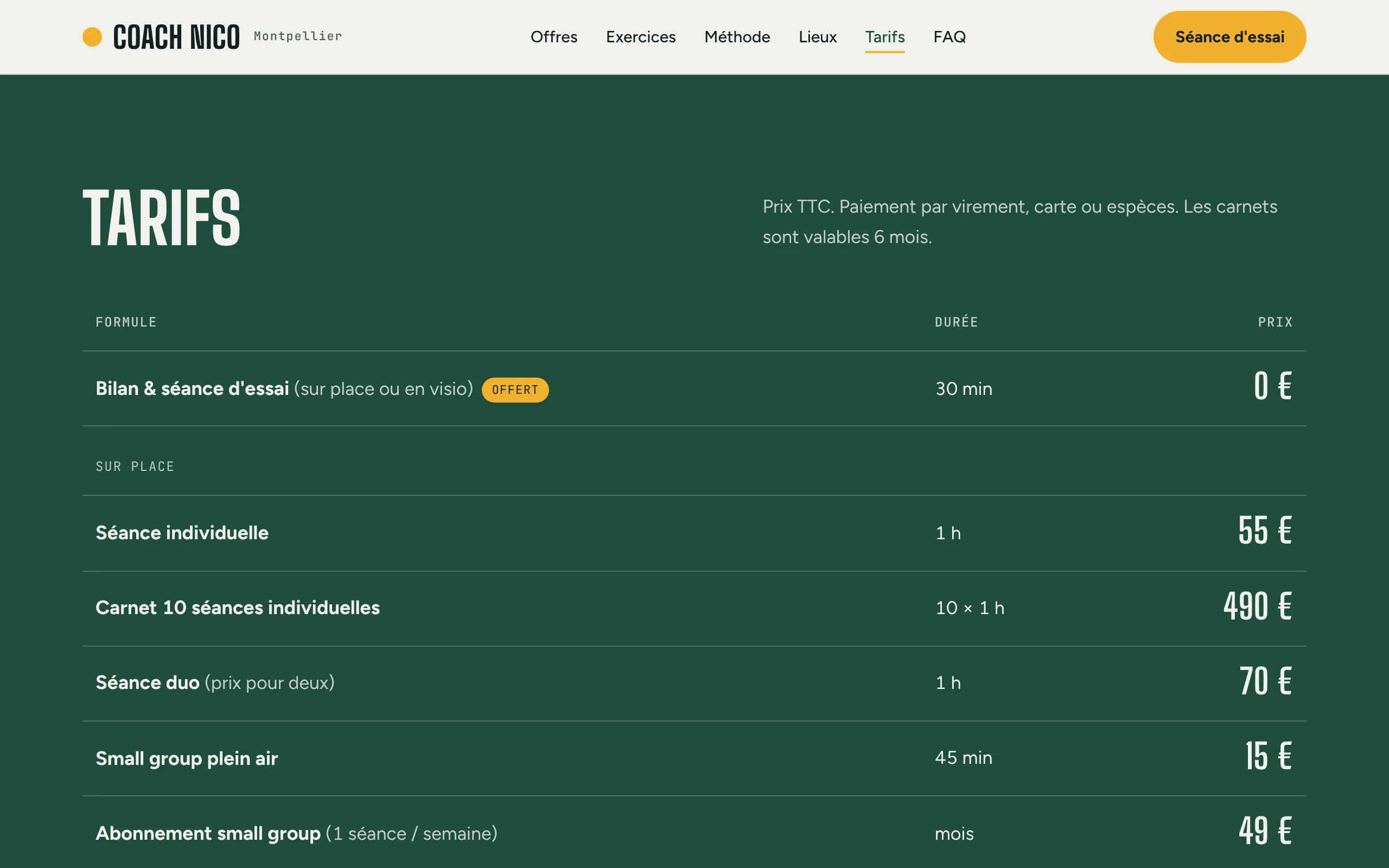Click the mois duration cell
This screenshot has height=868, width=1389.
[954, 834]
